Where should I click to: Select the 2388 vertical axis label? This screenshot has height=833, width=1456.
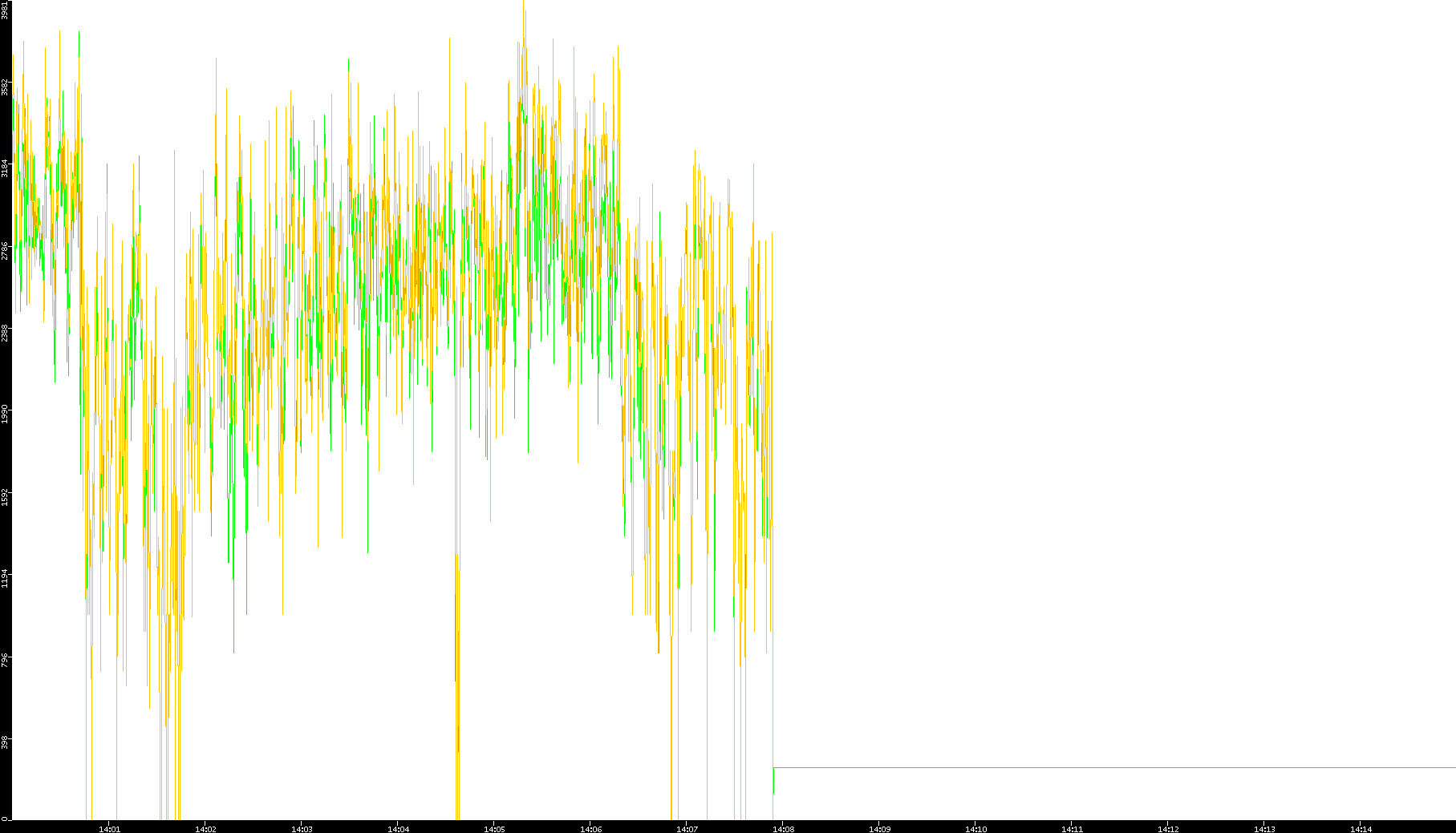point(5,333)
